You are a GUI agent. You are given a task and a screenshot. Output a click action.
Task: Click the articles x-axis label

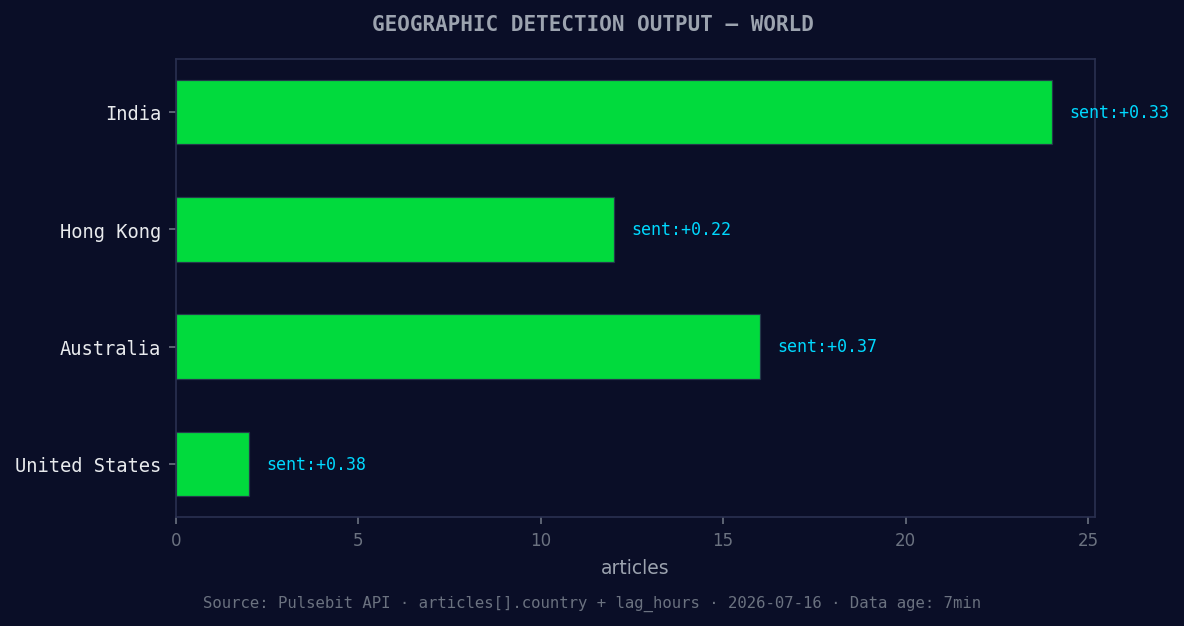(x=634, y=567)
